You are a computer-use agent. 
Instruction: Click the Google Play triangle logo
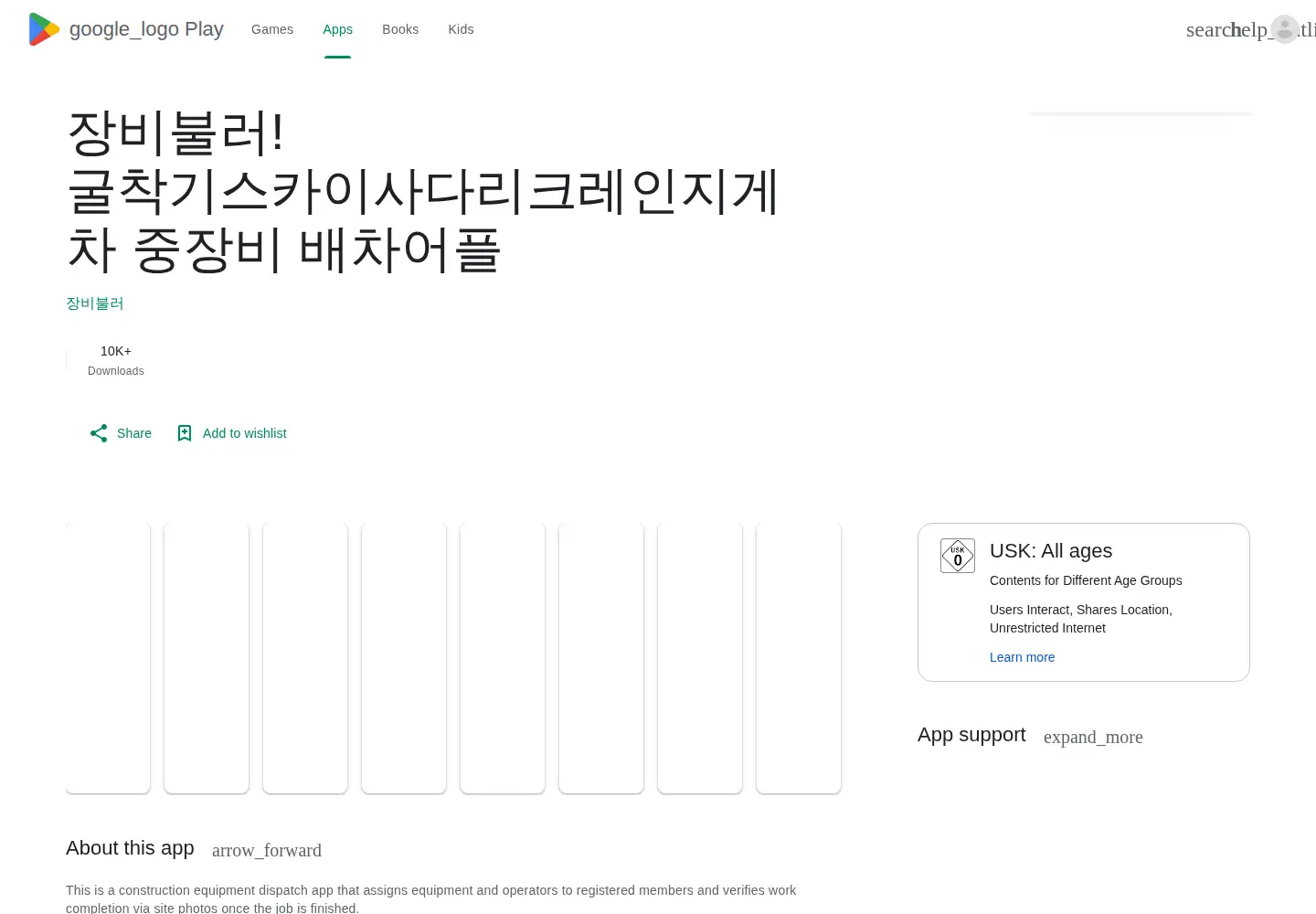click(44, 29)
